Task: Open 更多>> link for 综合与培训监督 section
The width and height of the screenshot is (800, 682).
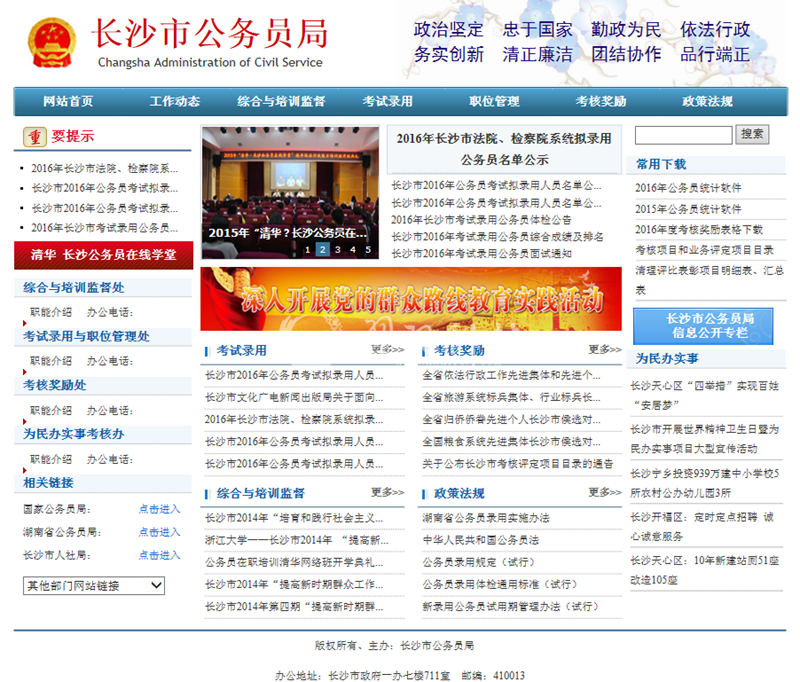Action: click(x=388, y=492)
